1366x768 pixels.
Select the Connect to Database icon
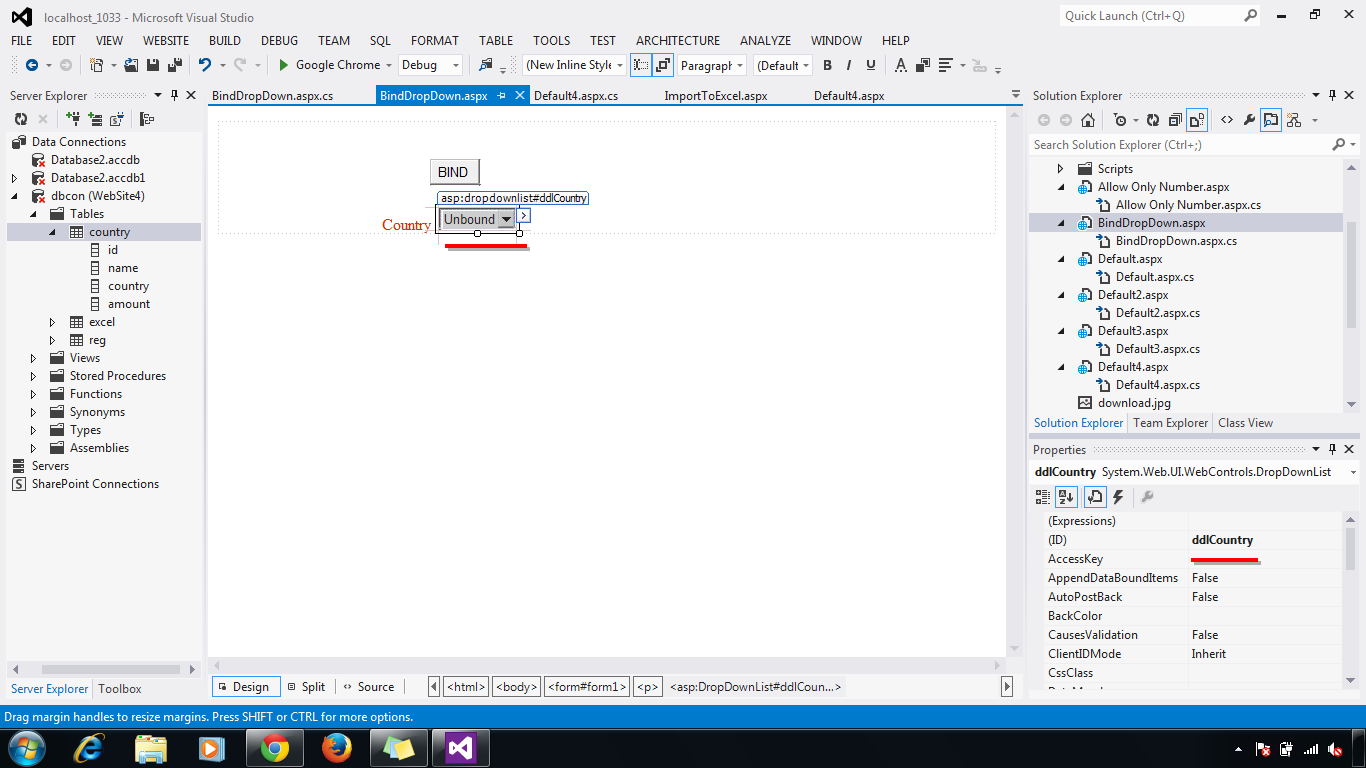(x=72, y=118)
